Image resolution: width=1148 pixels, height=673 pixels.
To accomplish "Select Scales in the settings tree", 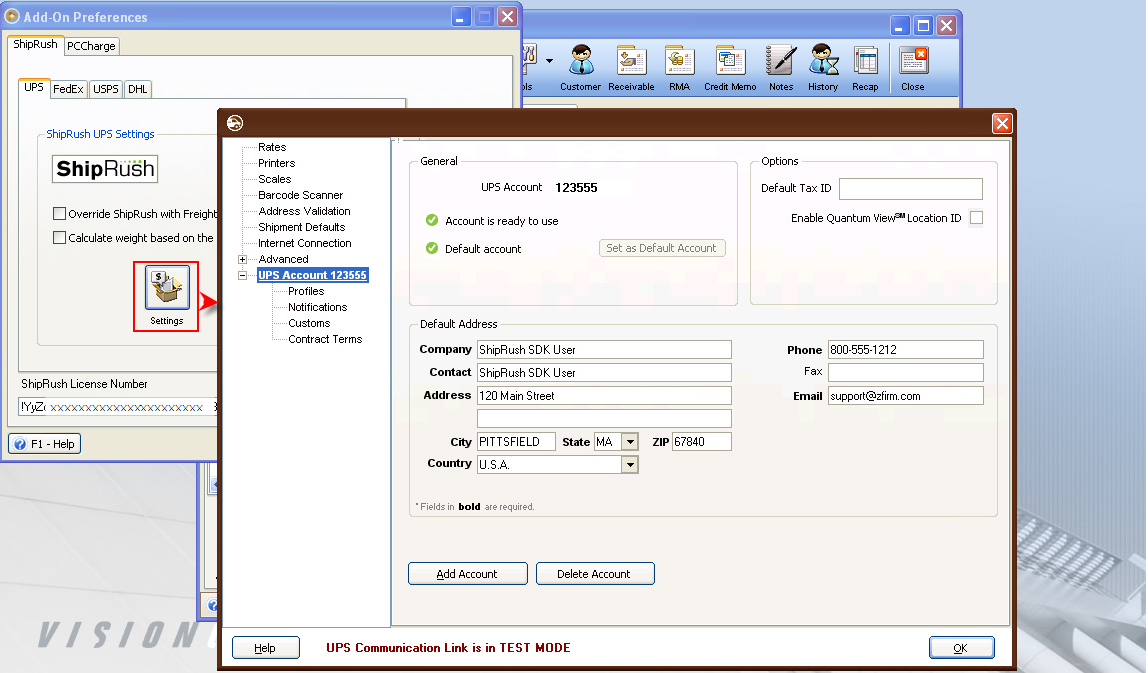I will tap(275, 179).
